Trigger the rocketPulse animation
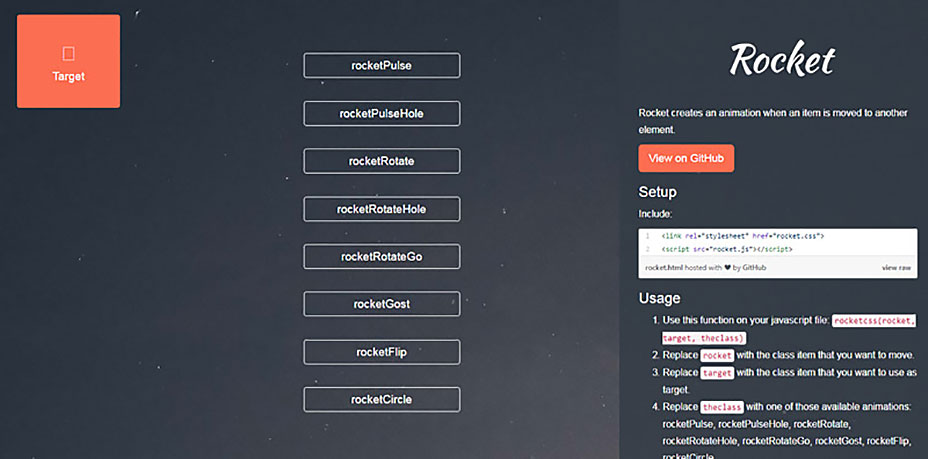The width and height of the screenshot is (928, 459). point(381,66)
